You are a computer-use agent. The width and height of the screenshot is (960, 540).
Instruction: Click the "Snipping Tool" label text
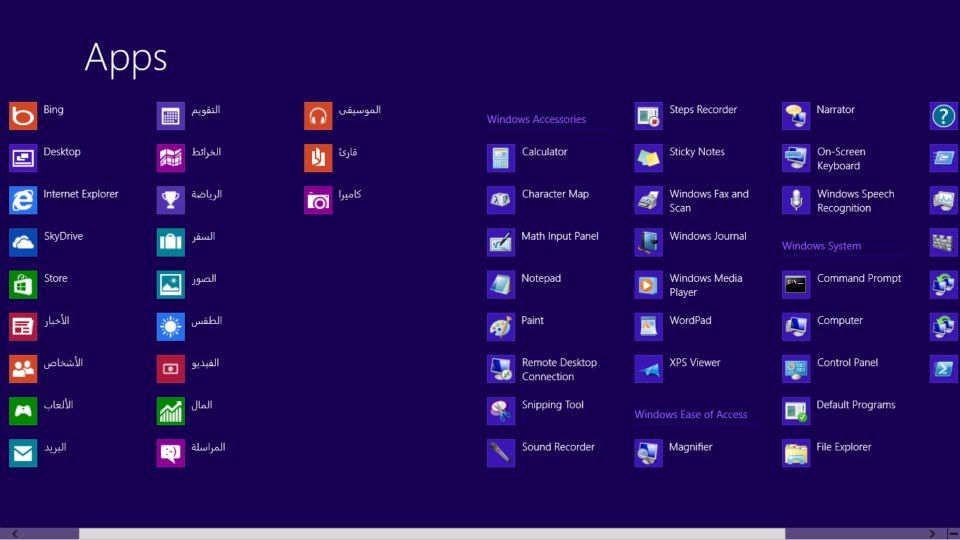(x=552, y=405)
